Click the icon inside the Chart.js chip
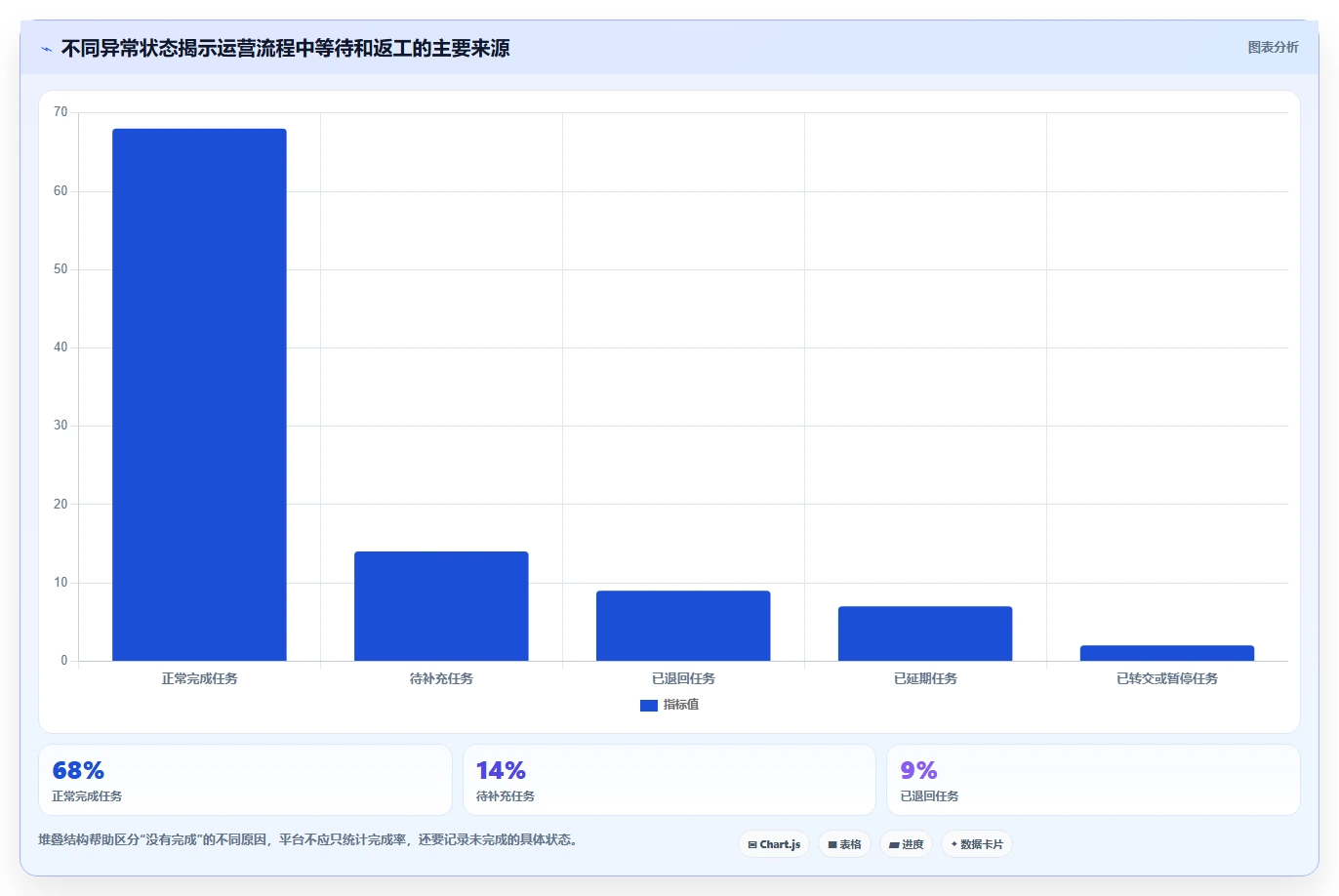Screen dimensions: 1339x896 [752, 845]
